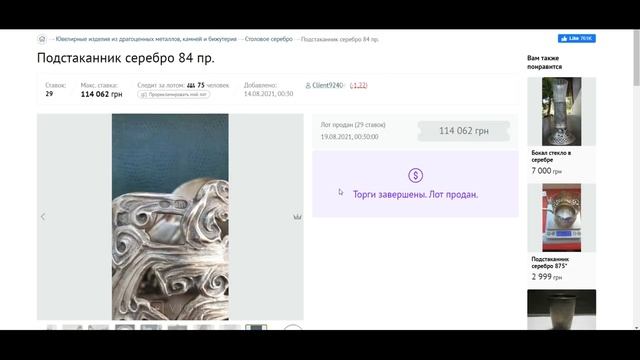The image size is (640, 360).
Task: Click 'Лот продан (29 ставок)' text
Action: point(353,125)
